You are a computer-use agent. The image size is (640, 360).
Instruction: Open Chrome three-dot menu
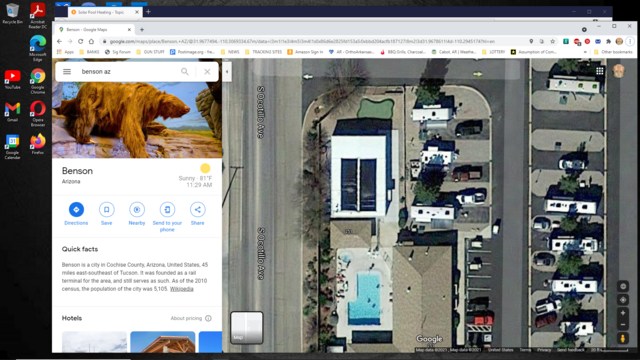630,41
